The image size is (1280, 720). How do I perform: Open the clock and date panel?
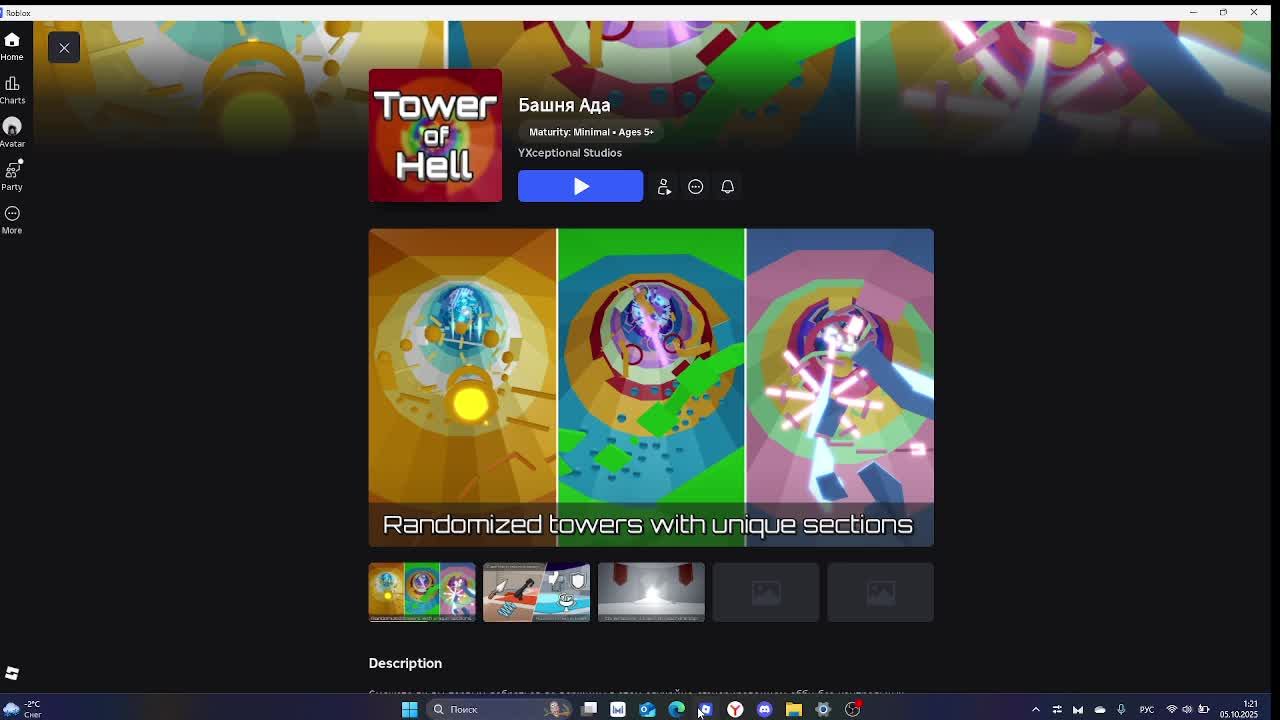[x=1238, y=709]
